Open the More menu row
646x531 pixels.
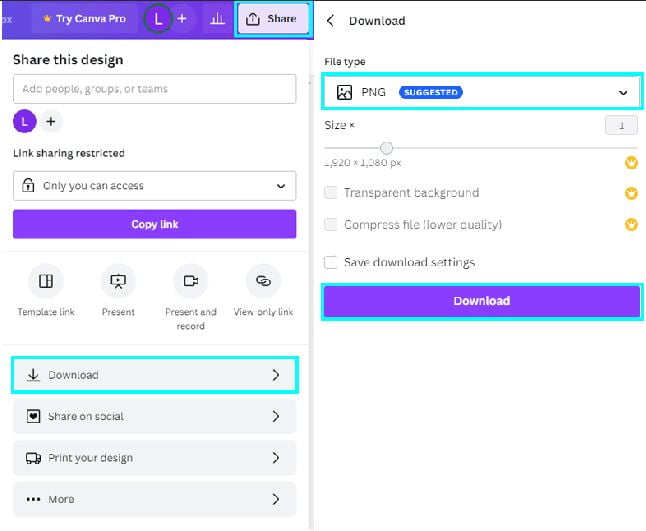tap(154, 499)
